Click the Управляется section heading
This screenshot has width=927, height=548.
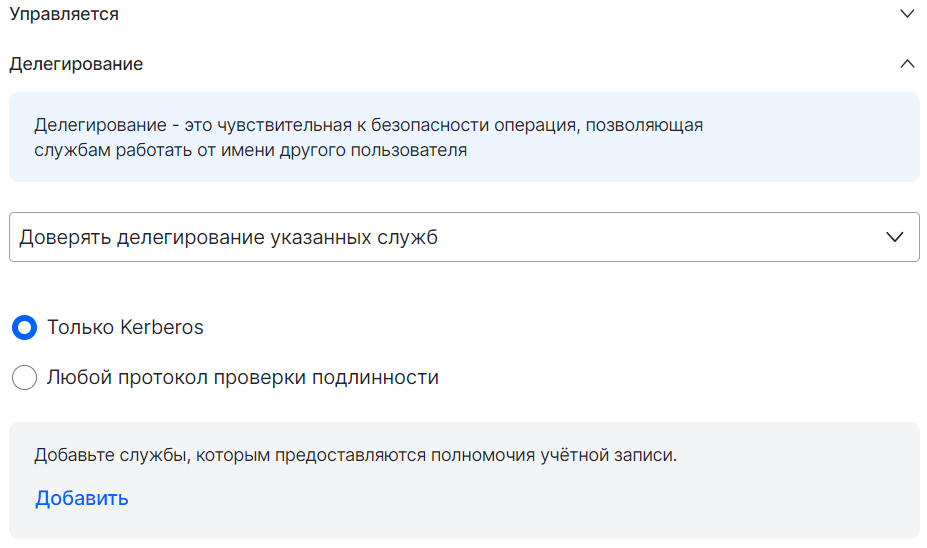(64, 14)
